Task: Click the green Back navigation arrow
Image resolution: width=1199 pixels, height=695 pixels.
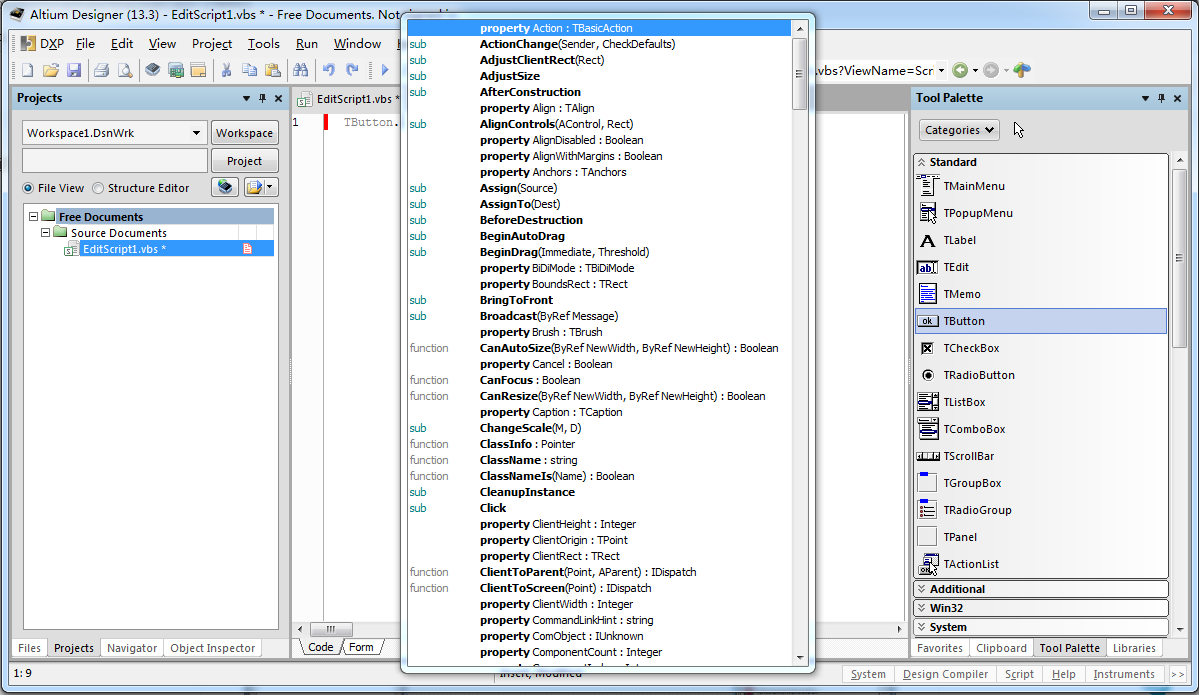Action: click(x=960, y=70)
